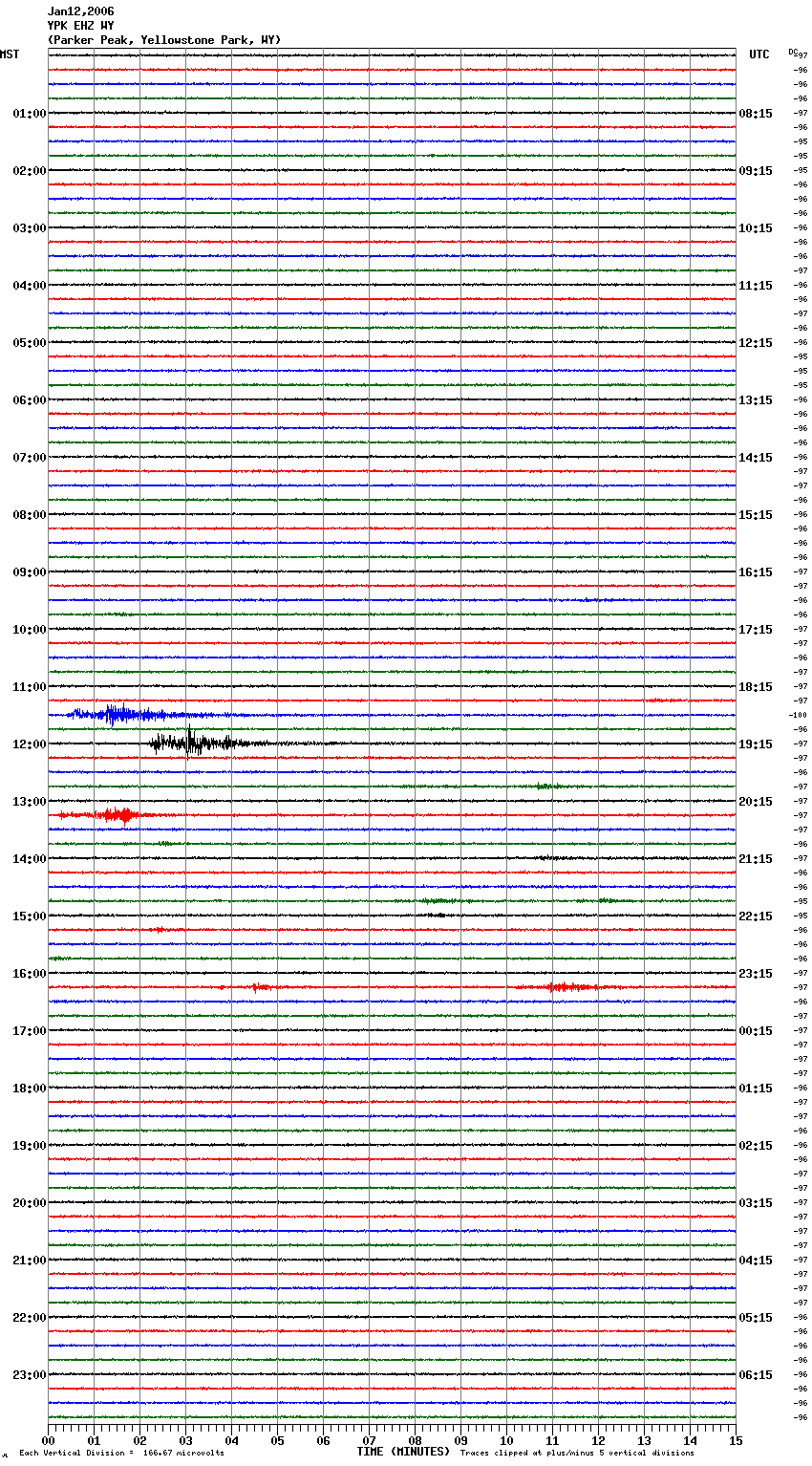Select the 22:00 MST time label

(30, 1318)
